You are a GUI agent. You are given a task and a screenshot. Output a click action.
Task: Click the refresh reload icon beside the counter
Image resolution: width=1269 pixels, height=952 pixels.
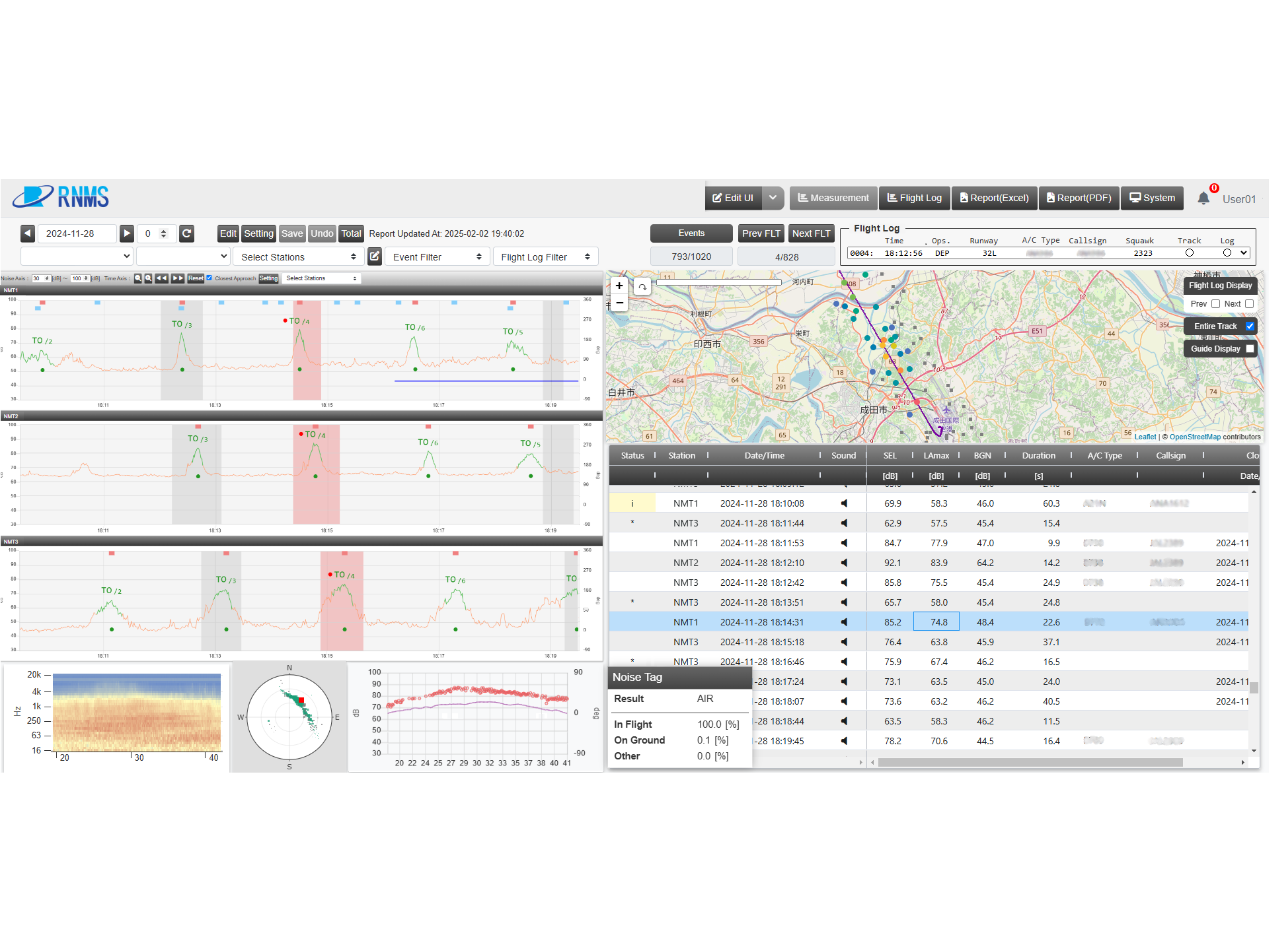coord(187,233)
